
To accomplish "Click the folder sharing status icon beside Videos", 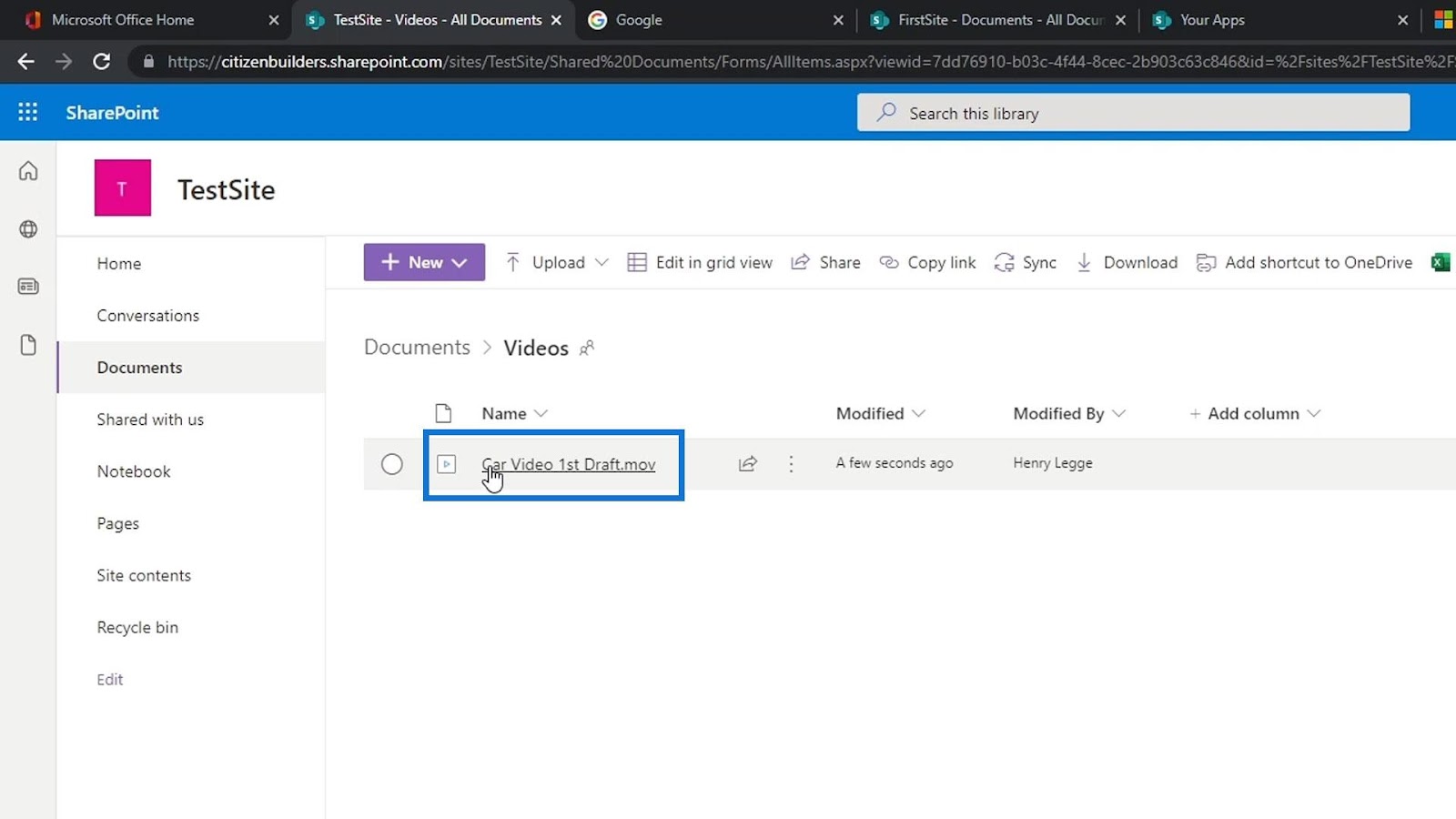I will 587,348.
